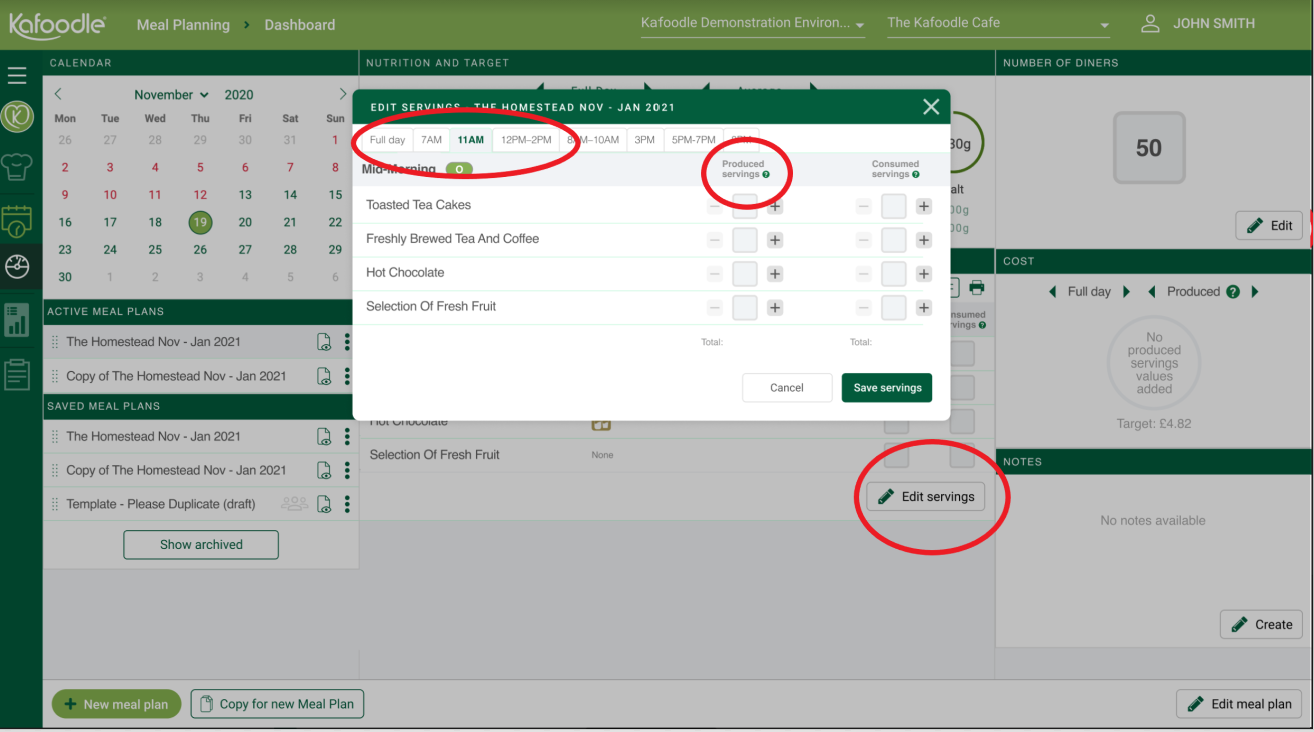The width and height of the screenshot is (1314, 732).
Task: Click the 50 diners number box
Action: pyautogui.click(x=1149, y=148)
